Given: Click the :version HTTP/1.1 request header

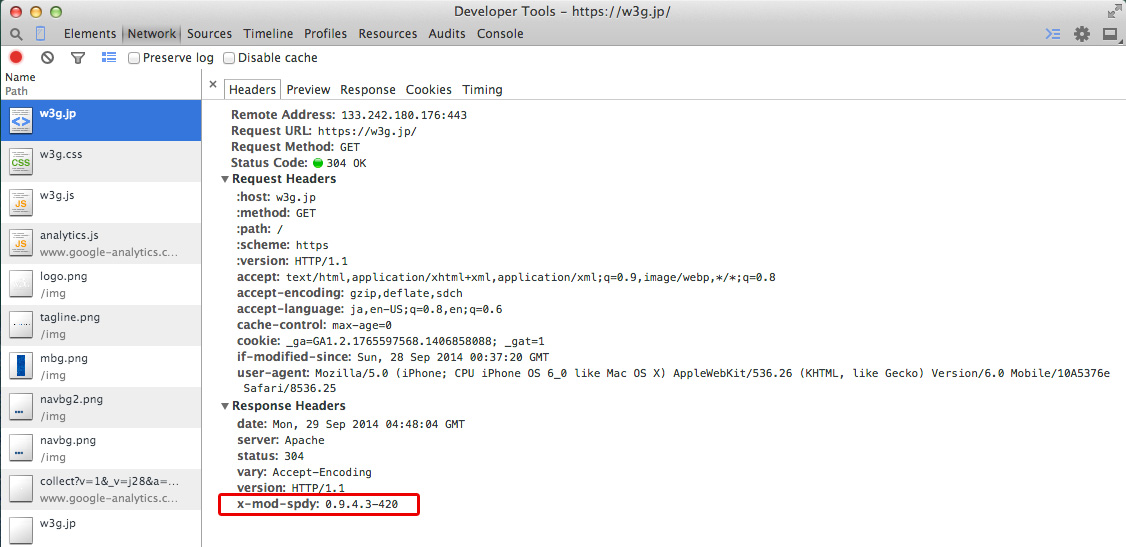Looking at the screenshot, I should [x=292, y=261].
